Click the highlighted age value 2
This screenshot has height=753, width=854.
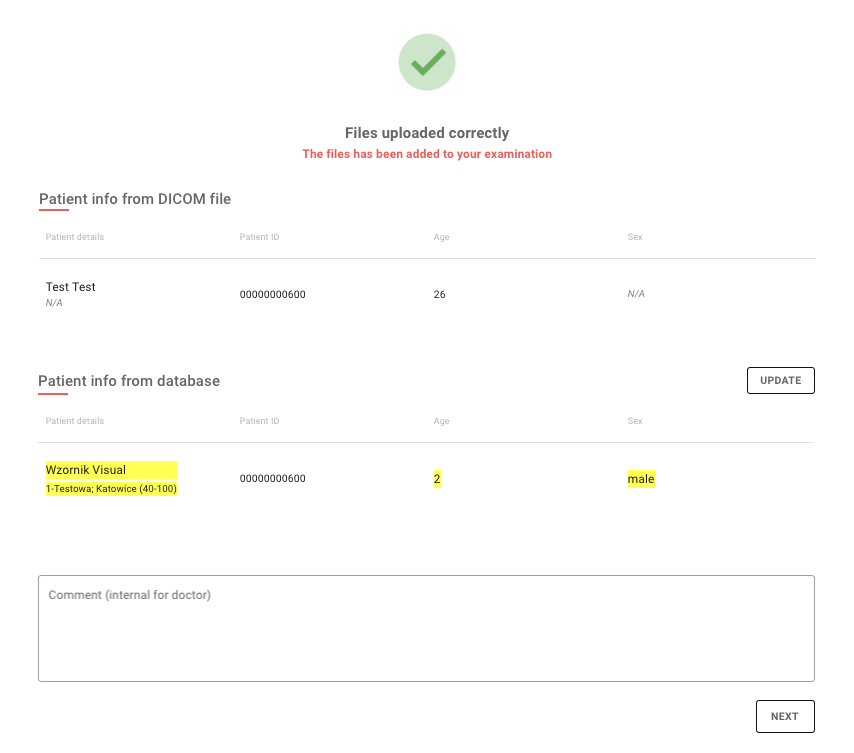click(x=437, y=479)
